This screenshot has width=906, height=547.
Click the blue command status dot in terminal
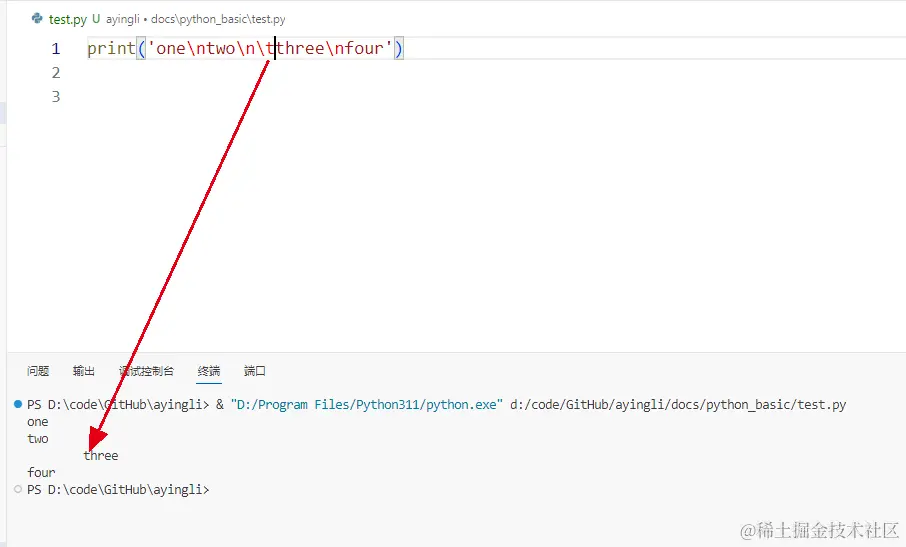click(18, 404)
